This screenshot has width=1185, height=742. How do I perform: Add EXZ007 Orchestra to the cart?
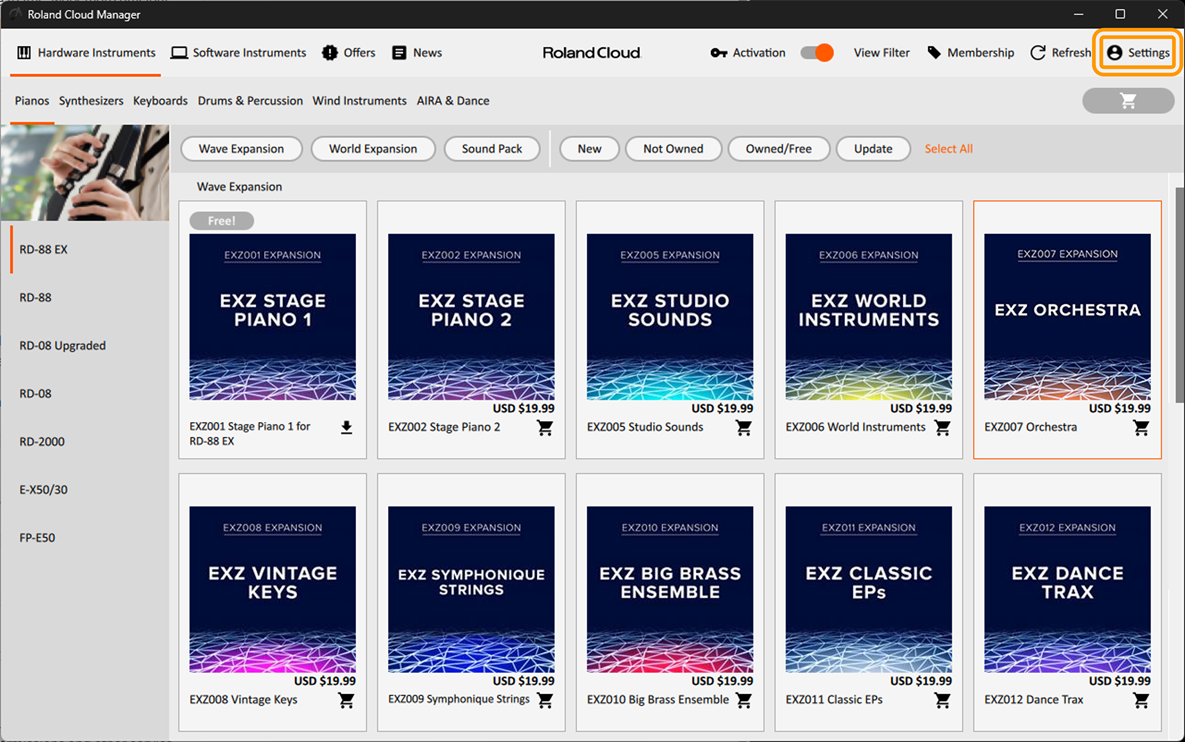(x=1141, y=428)
